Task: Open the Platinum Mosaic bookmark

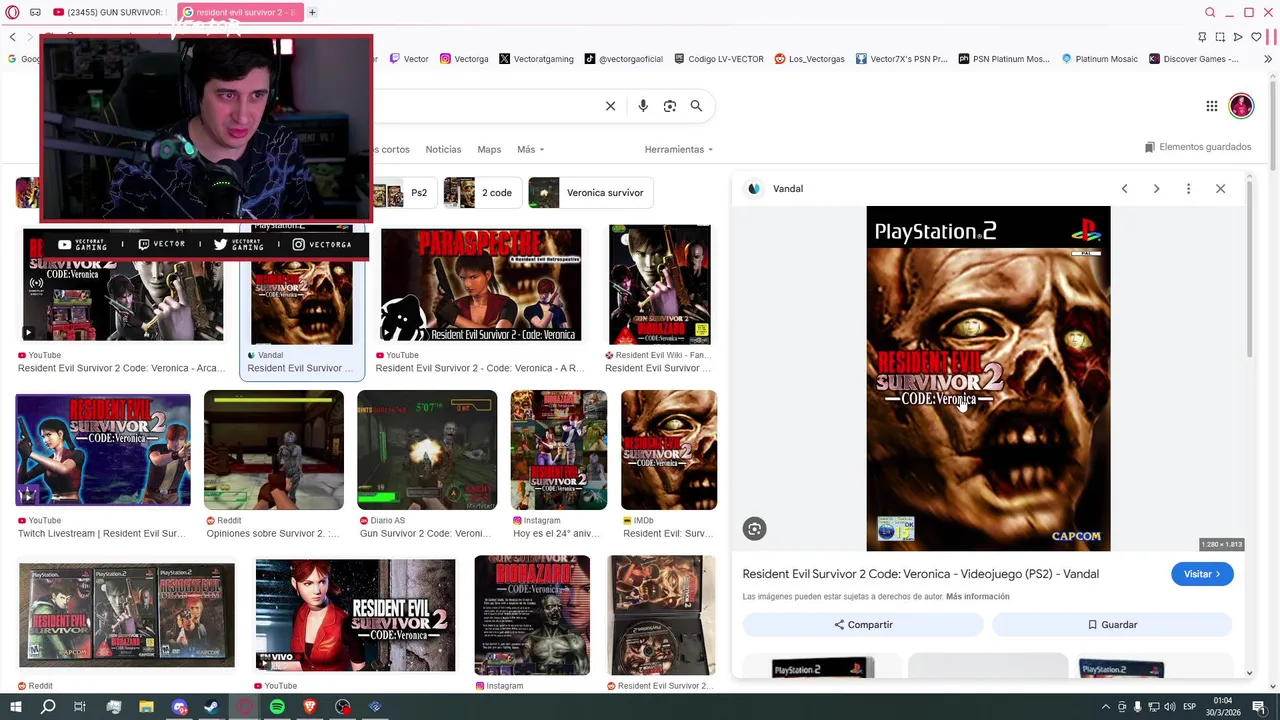Action: tap(1099, 59)
